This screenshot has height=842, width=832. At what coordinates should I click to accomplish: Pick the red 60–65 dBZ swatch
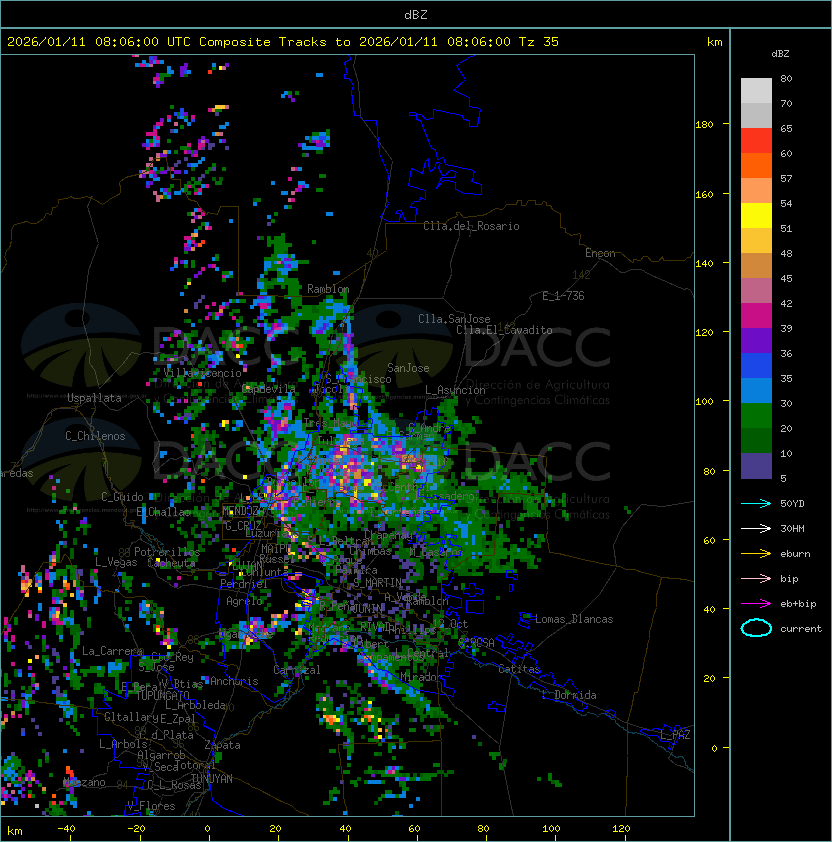[x=756, y=141]
